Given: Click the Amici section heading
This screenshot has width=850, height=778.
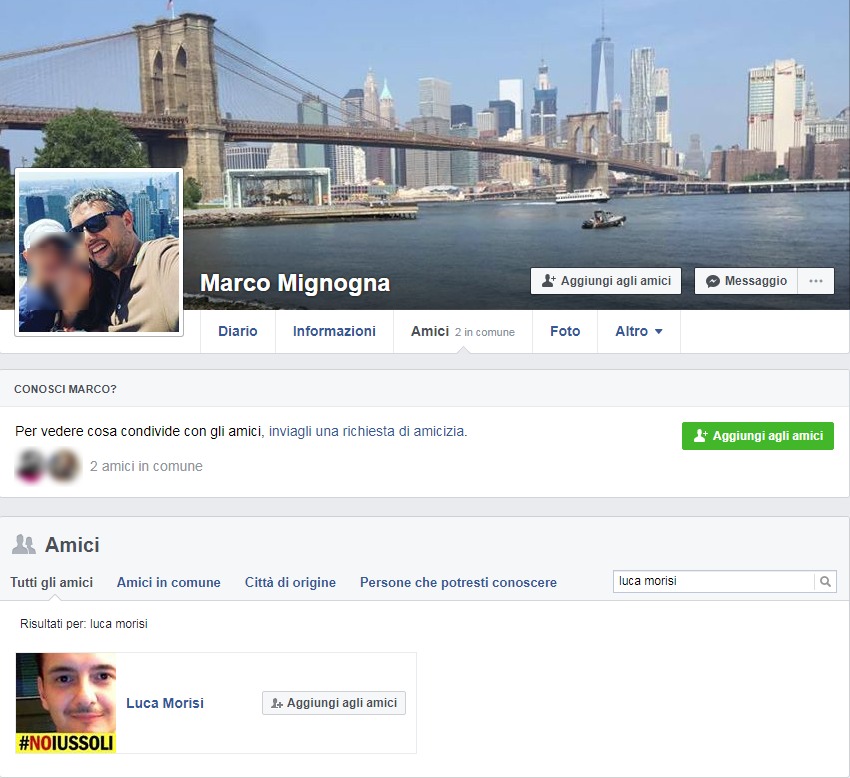Looking at the screenshot, I should (x=72, y=545).
